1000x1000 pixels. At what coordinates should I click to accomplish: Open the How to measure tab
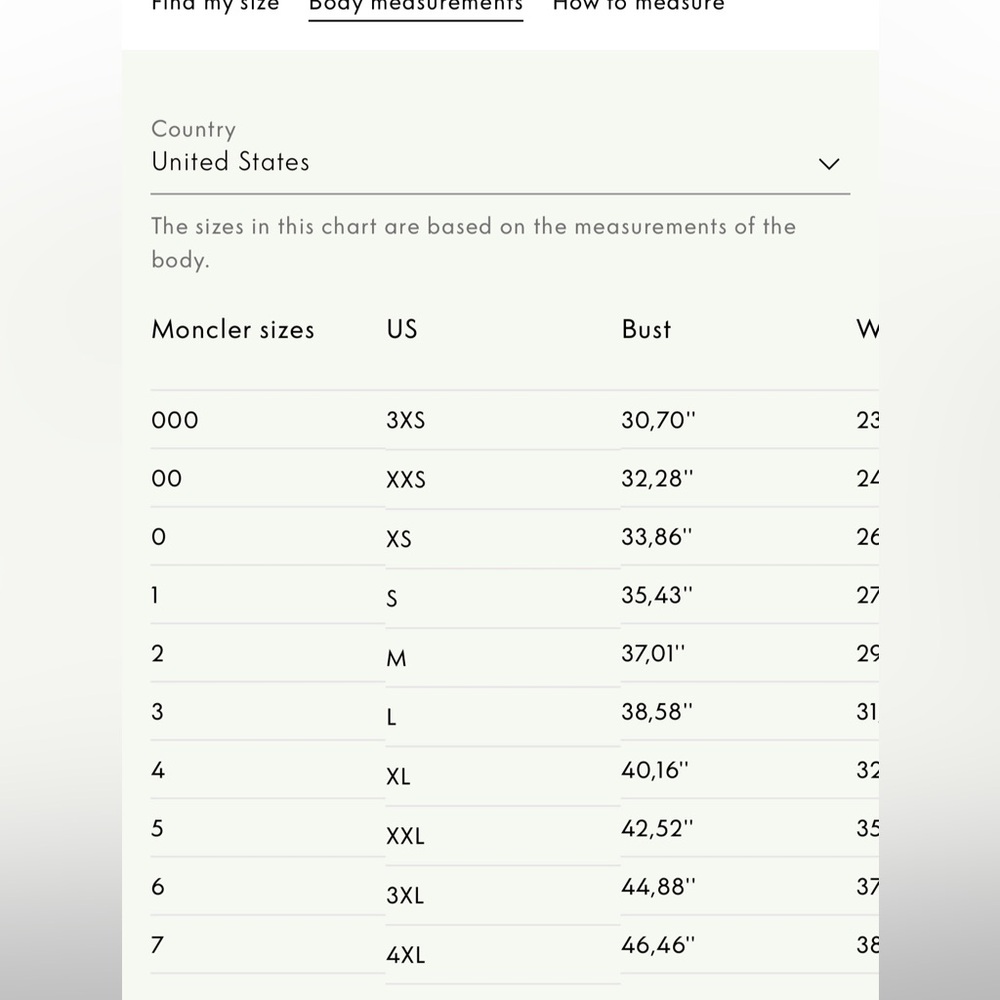tap(638, 6)
